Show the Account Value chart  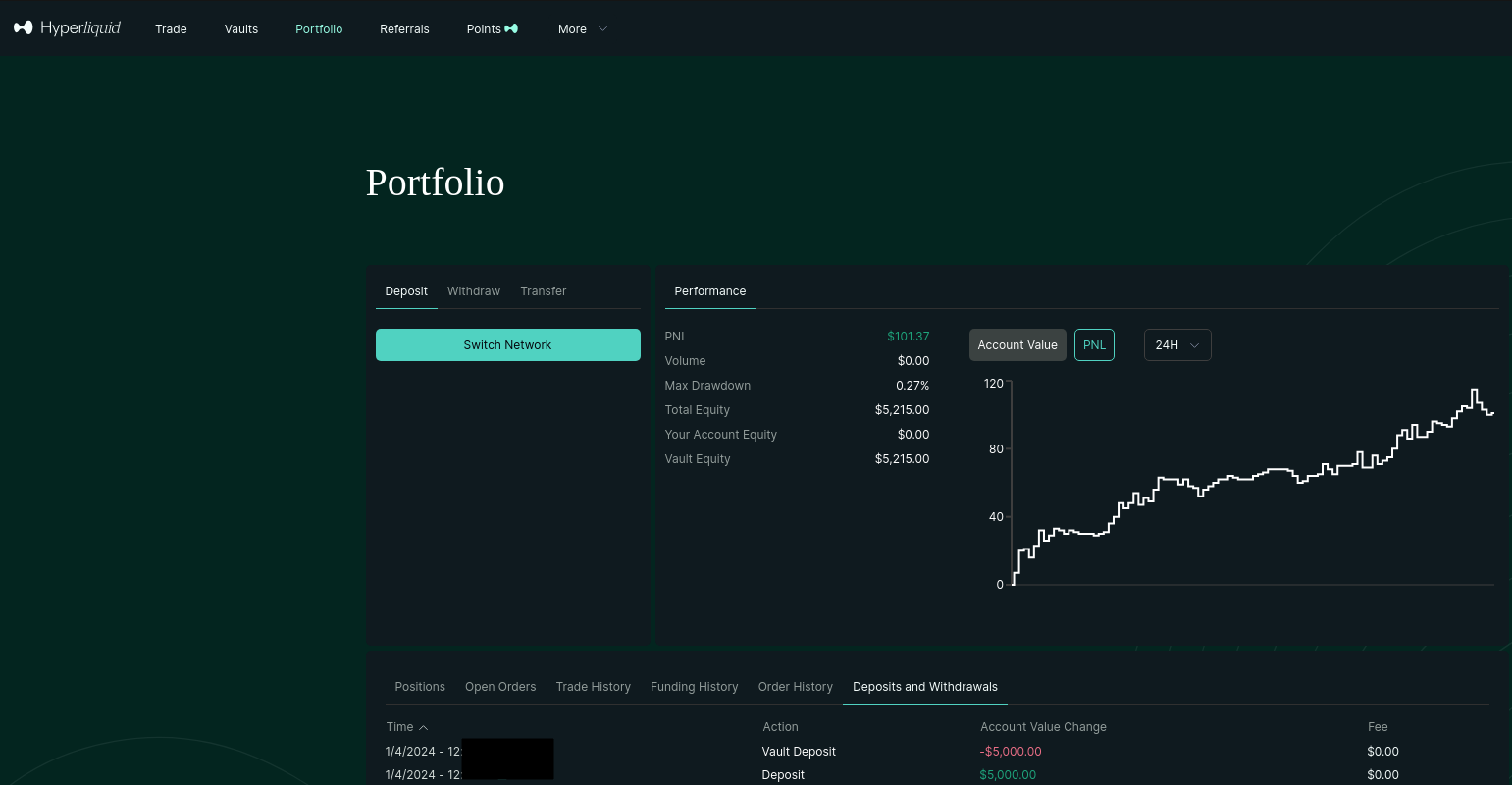[1017, 345]
